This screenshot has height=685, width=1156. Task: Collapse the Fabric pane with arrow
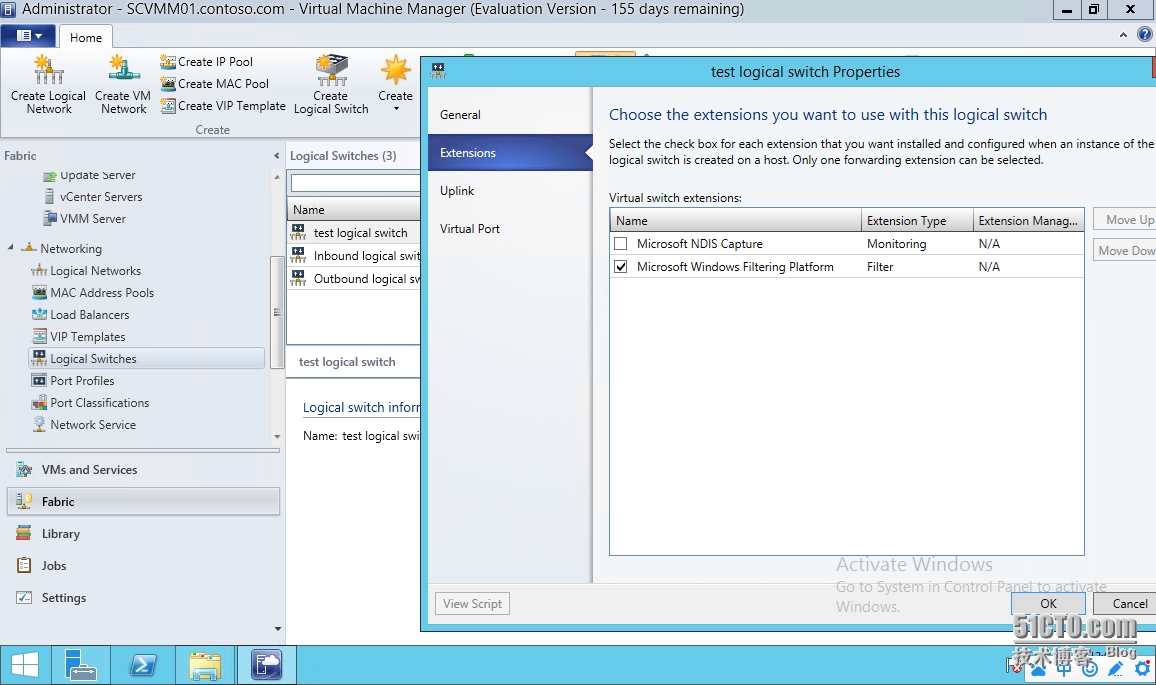[276, 156]
